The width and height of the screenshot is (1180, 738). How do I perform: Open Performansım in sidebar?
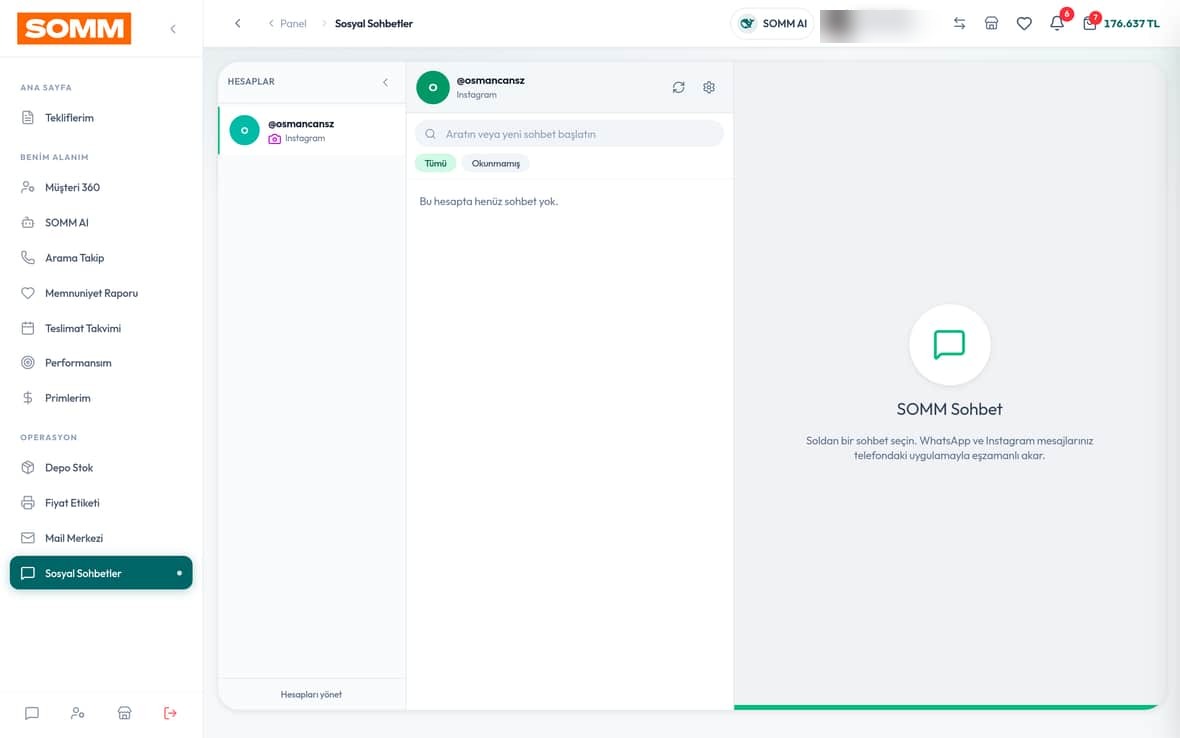tap(101, 363)
